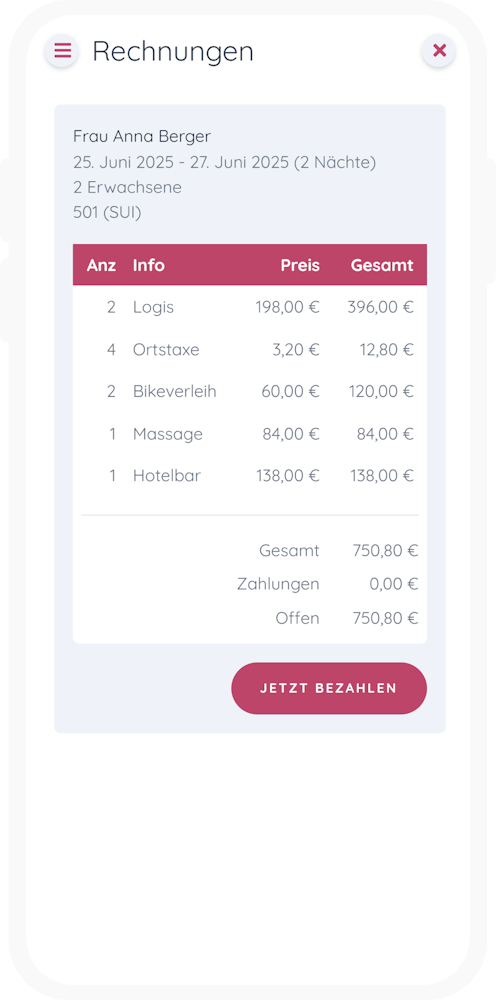Viewport: 496px width, 1000px height.
Task: Select the Hotelbar line item
Action: point(250,476)
